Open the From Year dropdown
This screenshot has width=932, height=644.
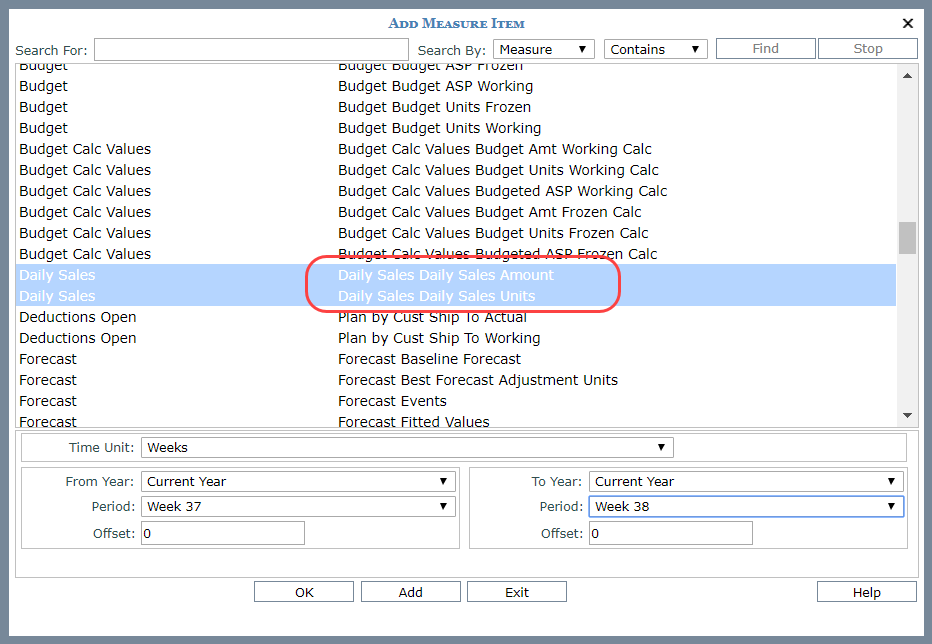(298, 481)
